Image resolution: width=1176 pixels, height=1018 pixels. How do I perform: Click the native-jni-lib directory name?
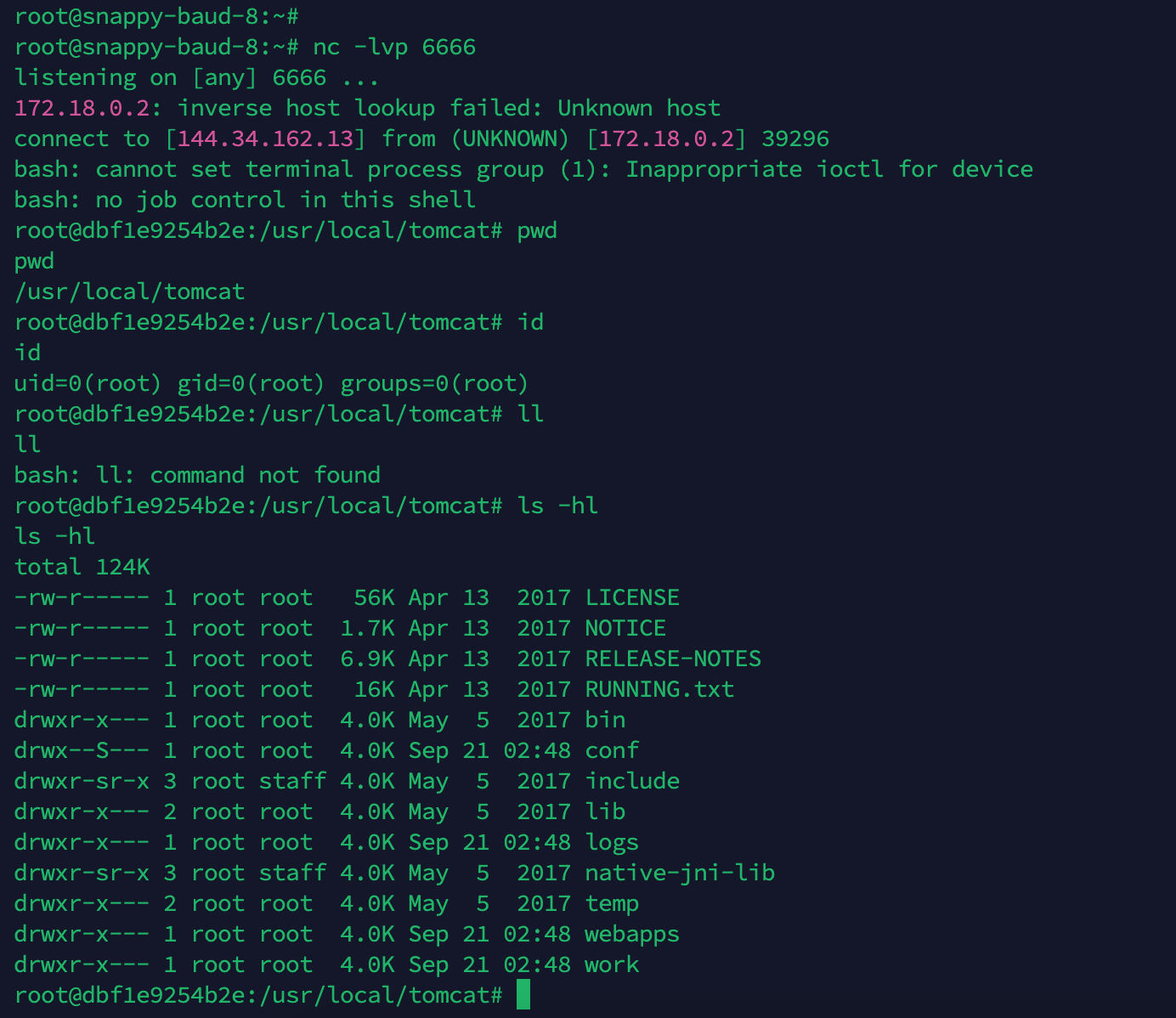click(680, 873)
